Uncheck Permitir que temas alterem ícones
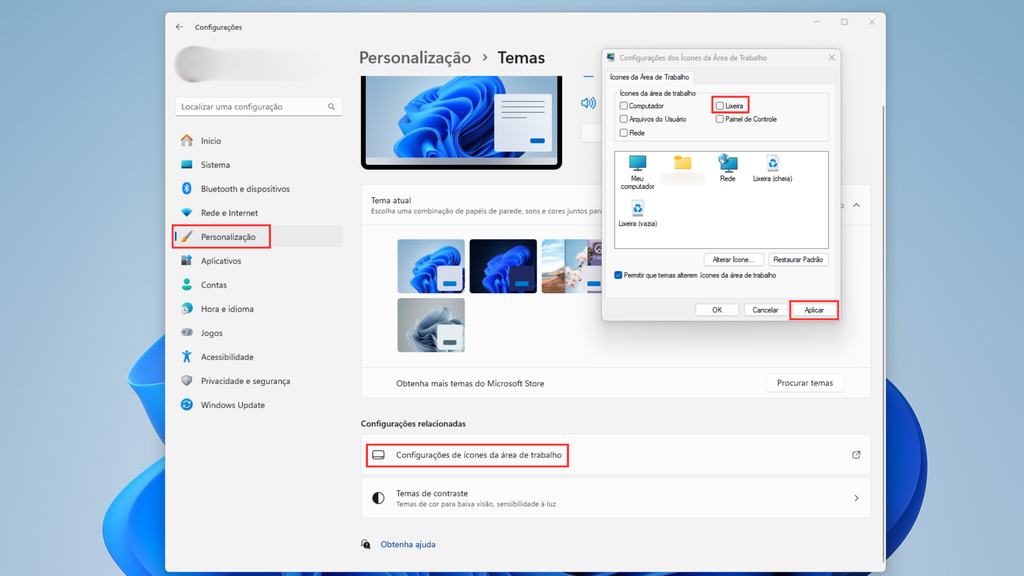 click(x=618, y=275)
